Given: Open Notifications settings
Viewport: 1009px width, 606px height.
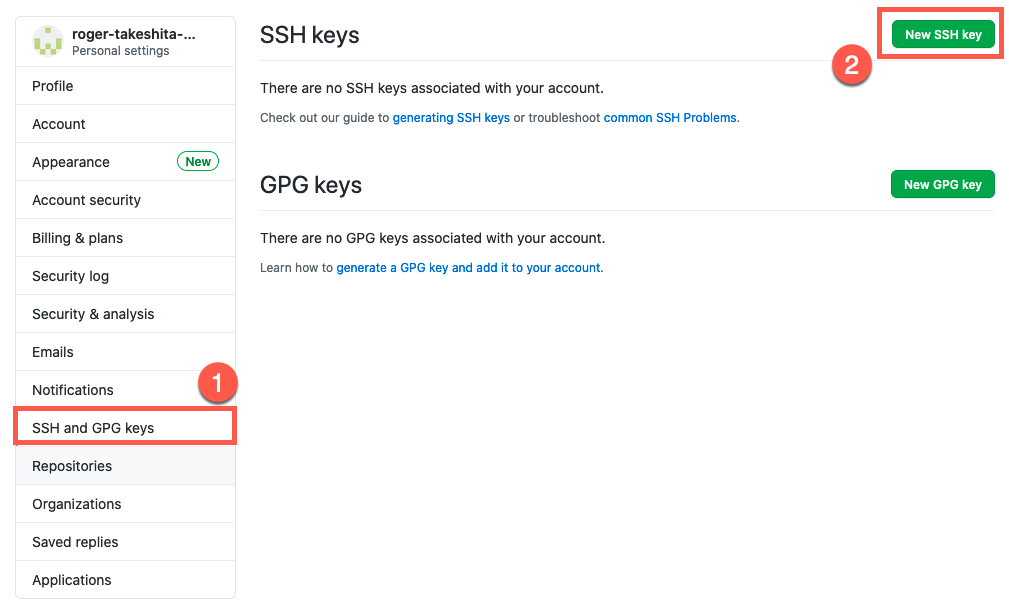Looking at the screenshot, I should (73, 390).
